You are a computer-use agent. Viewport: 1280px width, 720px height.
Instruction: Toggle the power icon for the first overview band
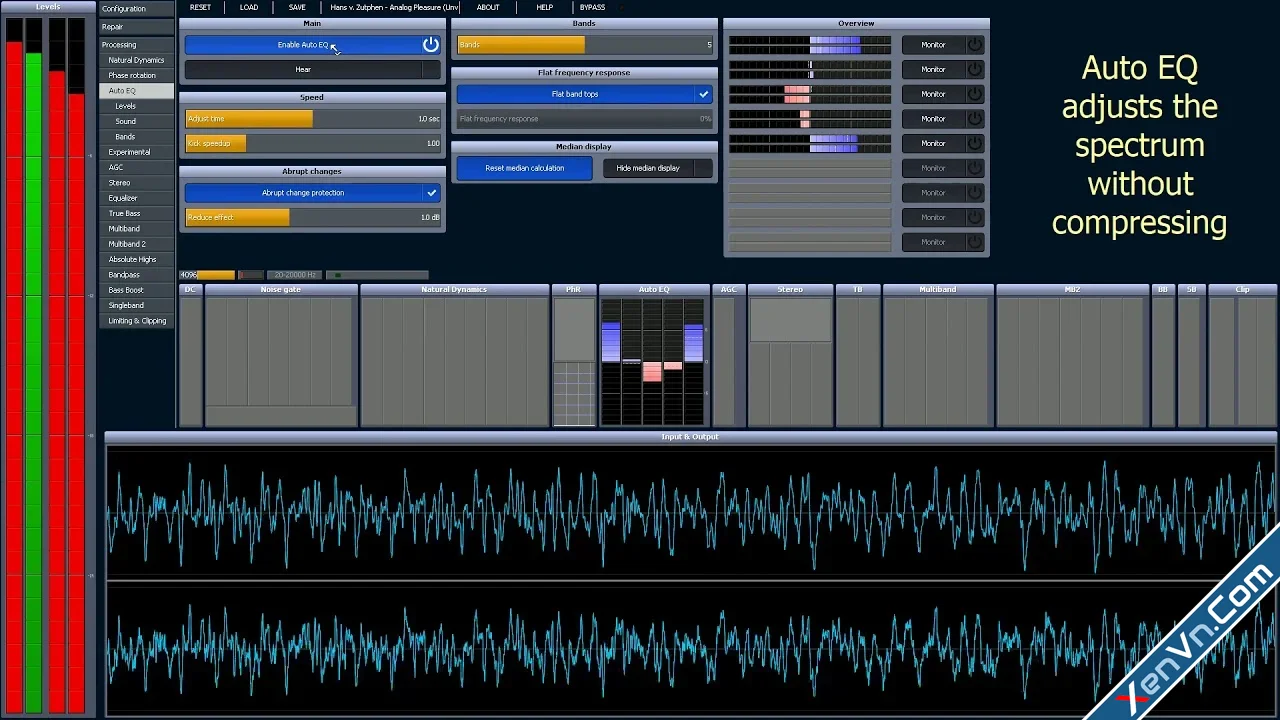click(x=974, y=45)
